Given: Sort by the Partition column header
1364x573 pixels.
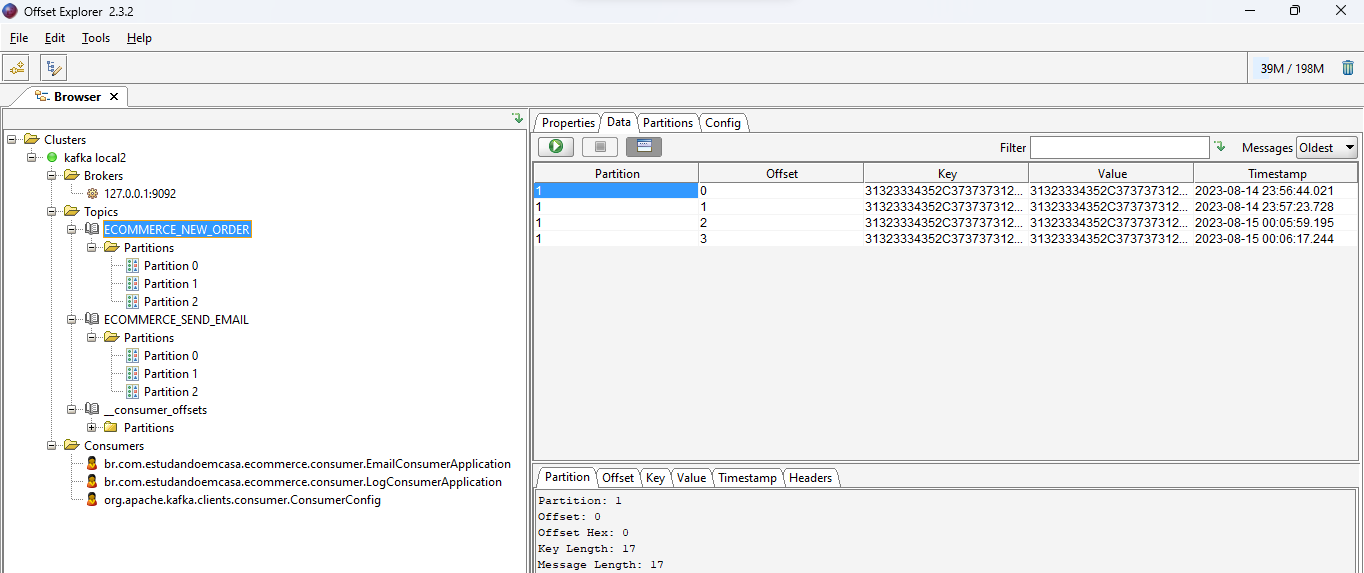Looking at the screenshot, I should point(616,173).
